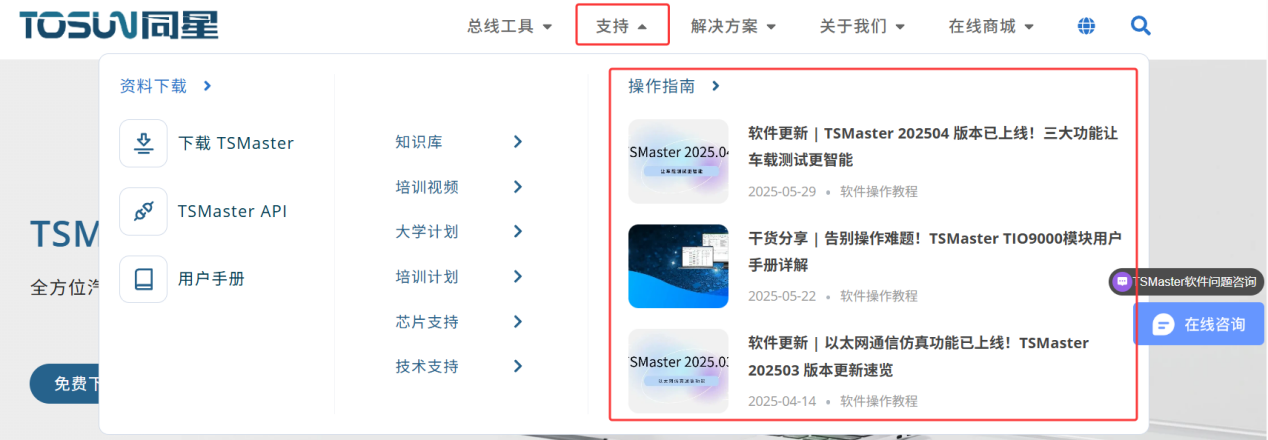
Task: Select TSMaster API
Action: (232, 211)
